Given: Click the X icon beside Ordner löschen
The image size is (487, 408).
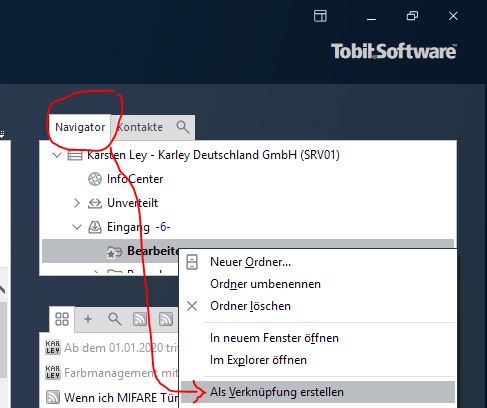Looking at the screenshot, I should (192, 306).
